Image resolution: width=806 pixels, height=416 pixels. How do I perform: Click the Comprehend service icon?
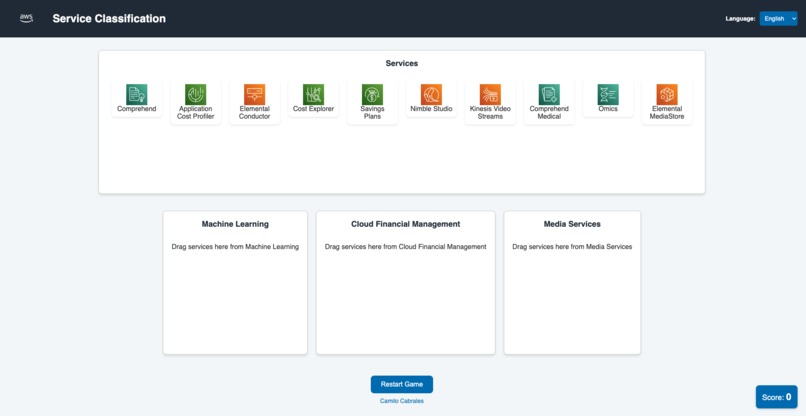point(137,95)
